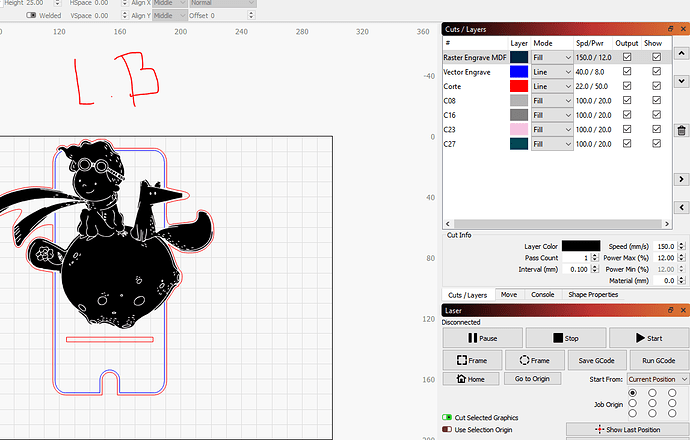Delete layer using trash icon
This screenshot has height=440, width=690.
point(681,131)
